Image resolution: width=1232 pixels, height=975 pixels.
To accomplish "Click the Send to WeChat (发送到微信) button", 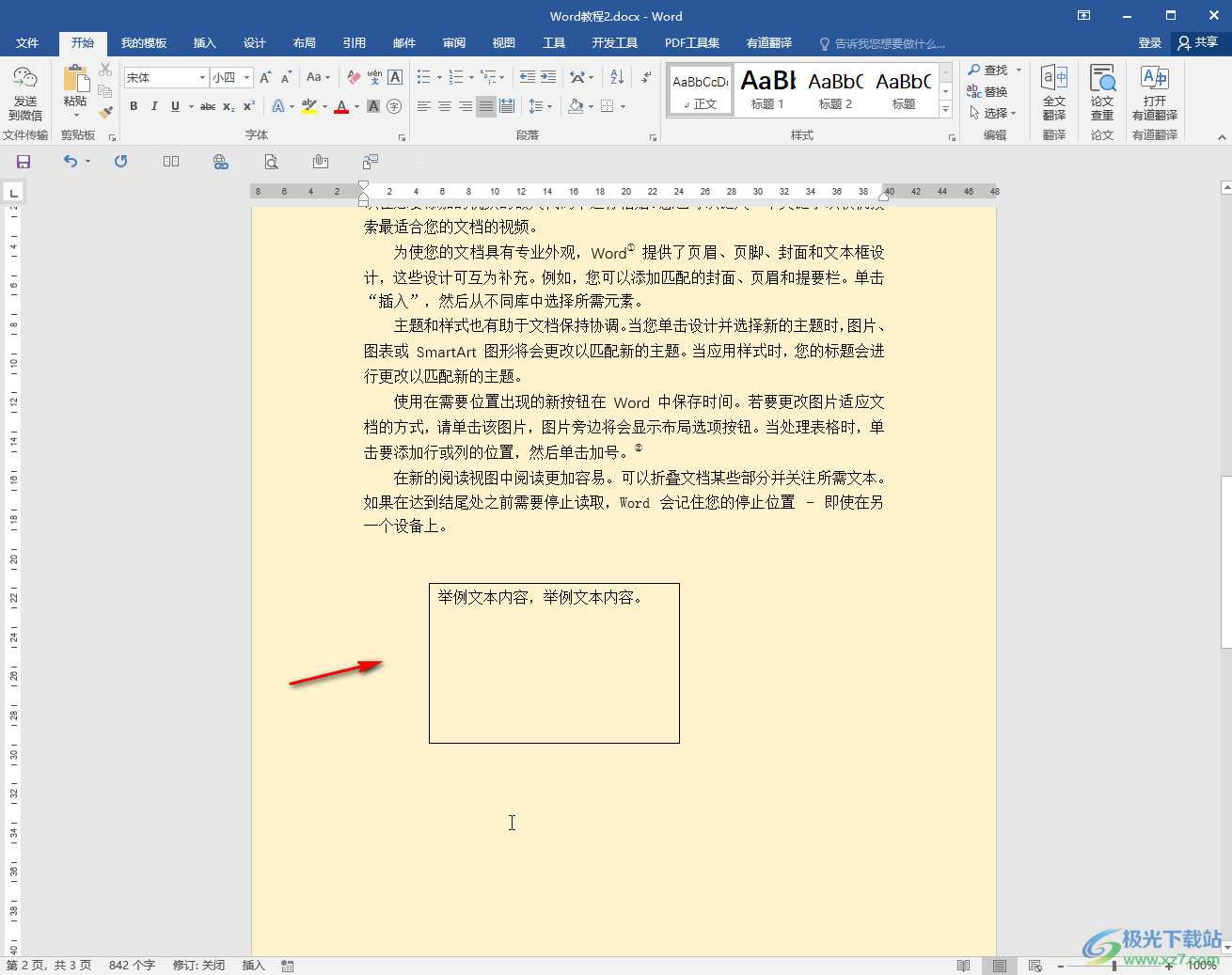I will point(25,92).
